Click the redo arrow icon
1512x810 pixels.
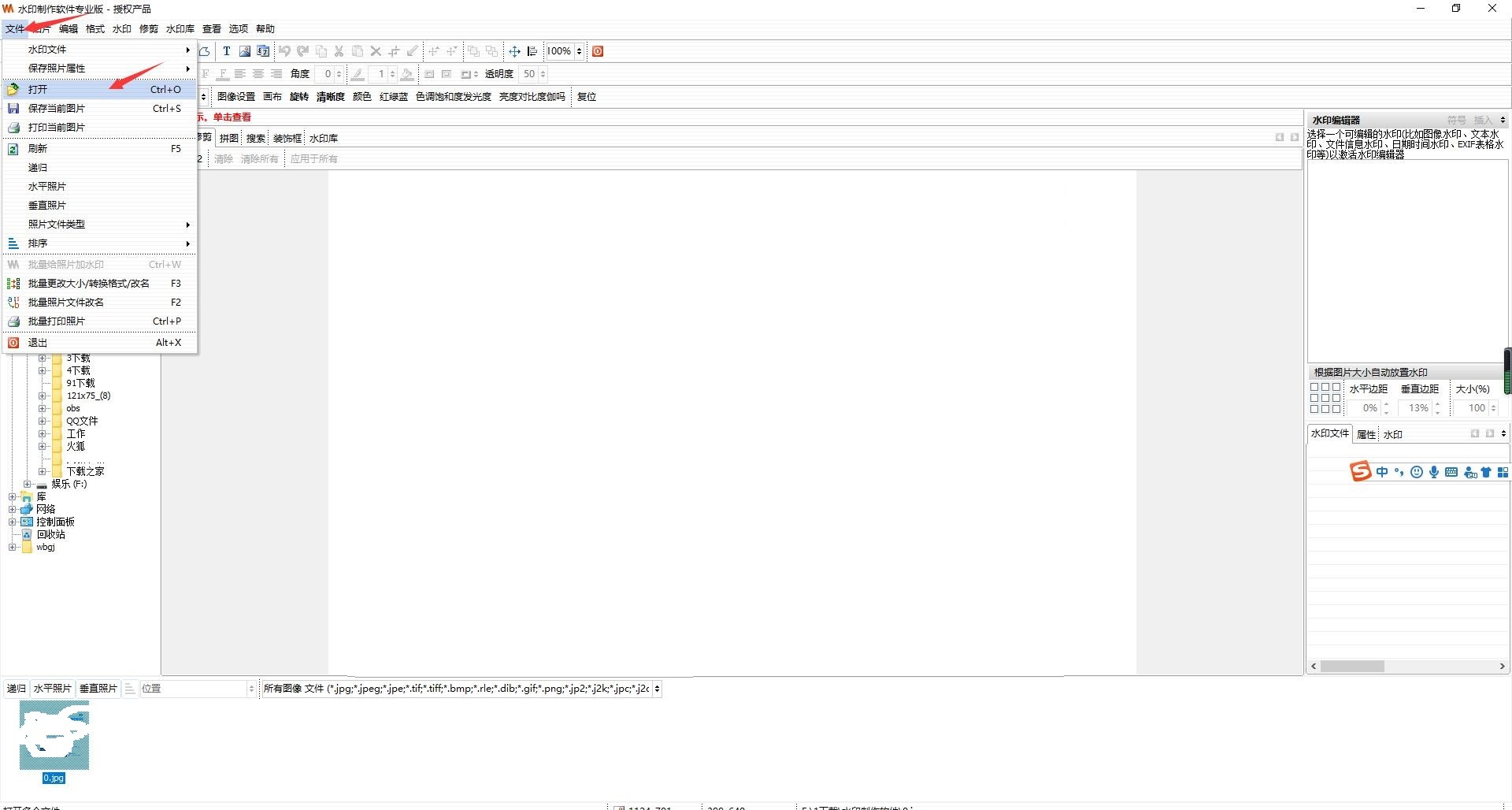pyautogui.click(x=302, y=51)
